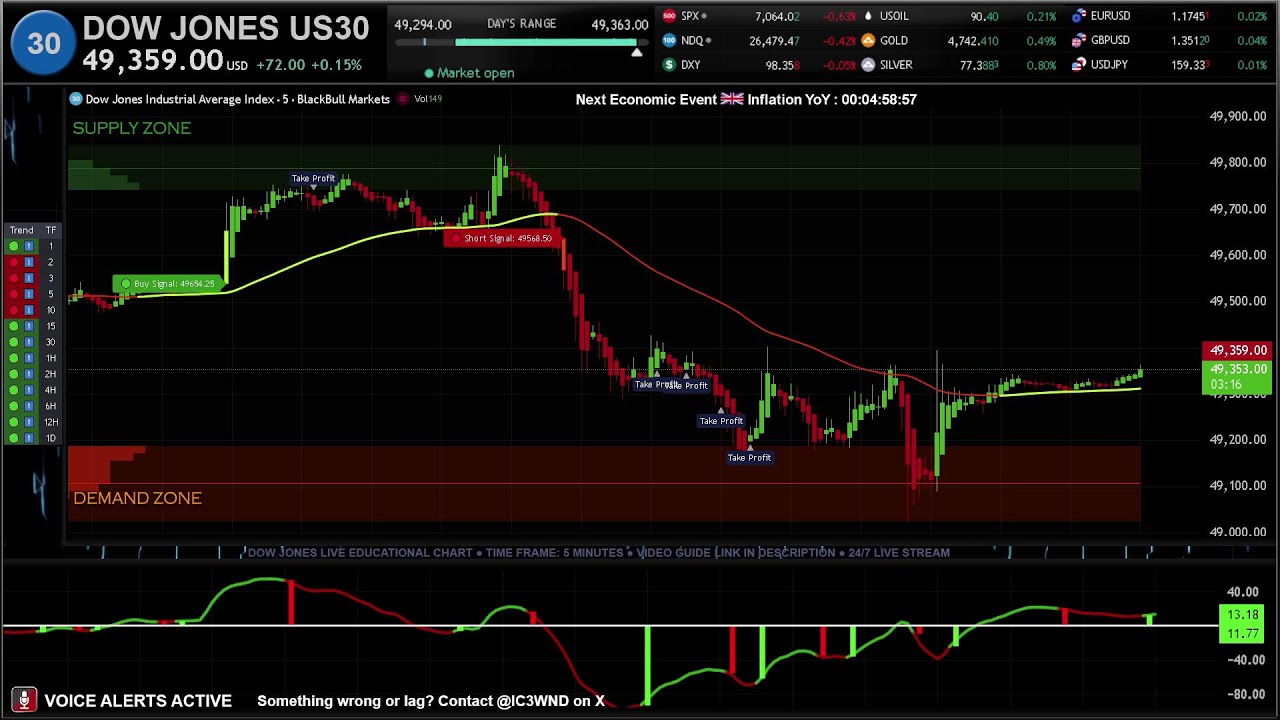Click the Vol 149 indicator label

click(x=428, y=99)
